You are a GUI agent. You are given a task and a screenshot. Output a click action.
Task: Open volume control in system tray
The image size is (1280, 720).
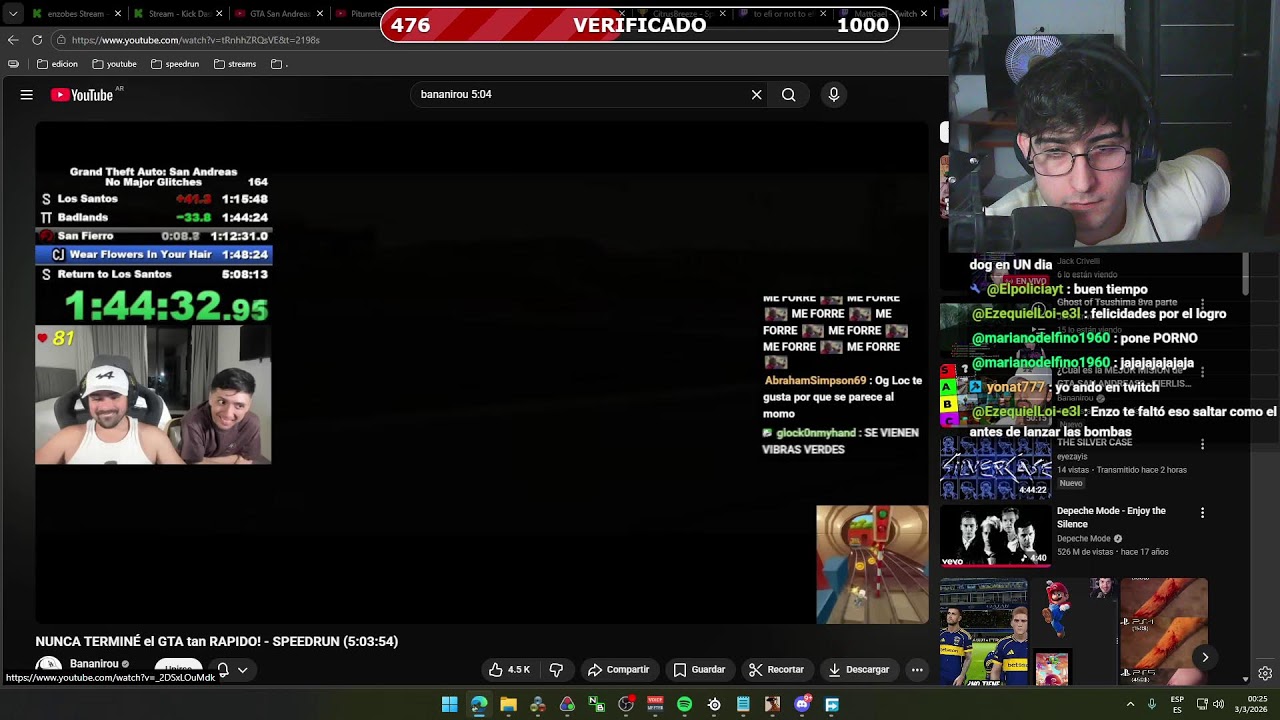[1218, 704]
